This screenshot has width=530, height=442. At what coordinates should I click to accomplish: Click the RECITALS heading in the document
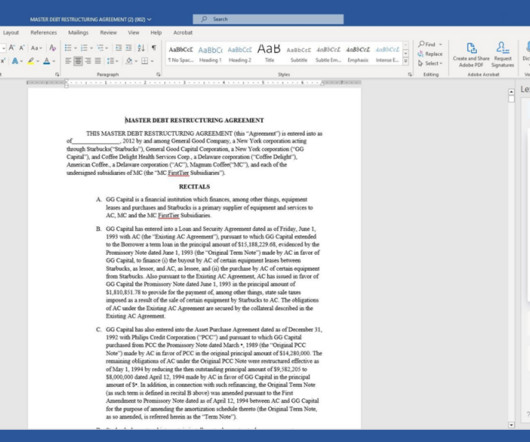(194, 187)
